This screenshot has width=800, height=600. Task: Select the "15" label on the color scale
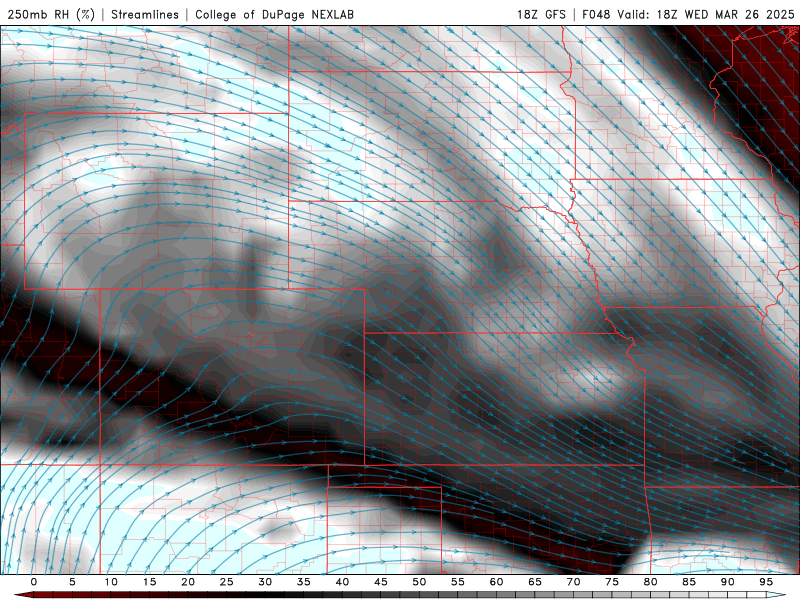tap(149, 582)
